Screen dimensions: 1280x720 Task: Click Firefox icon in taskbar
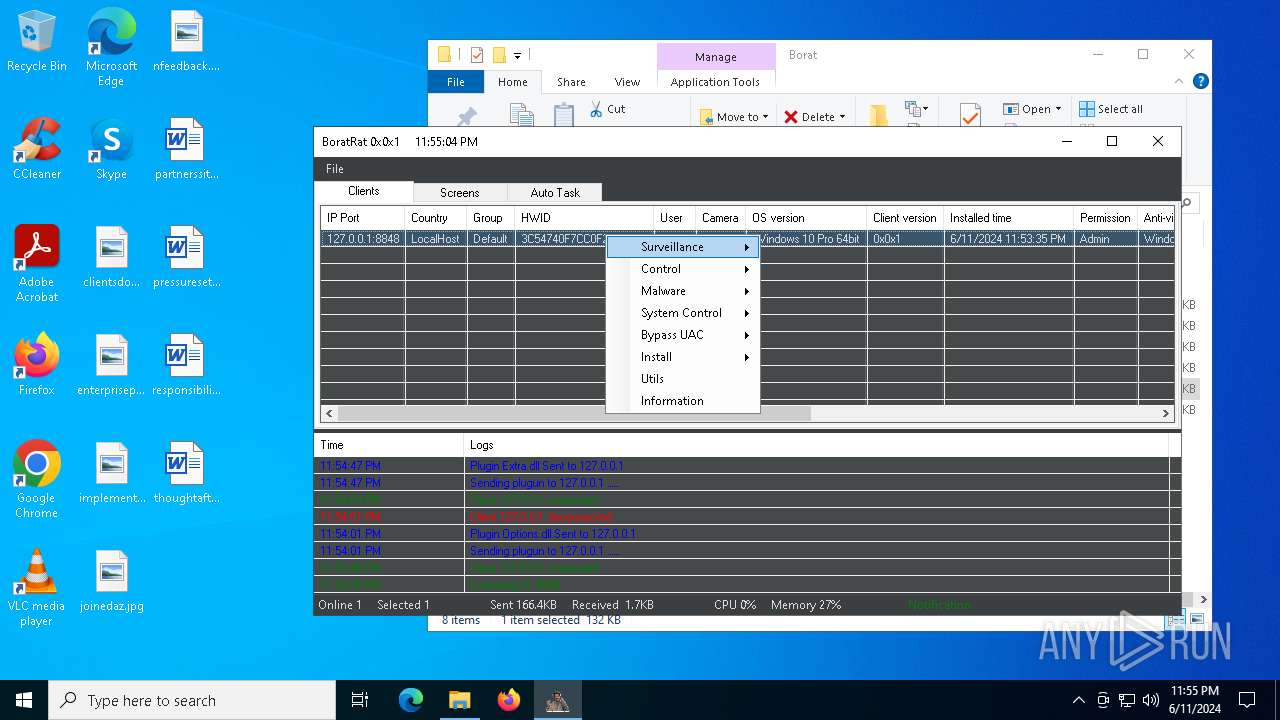point(509,700)
